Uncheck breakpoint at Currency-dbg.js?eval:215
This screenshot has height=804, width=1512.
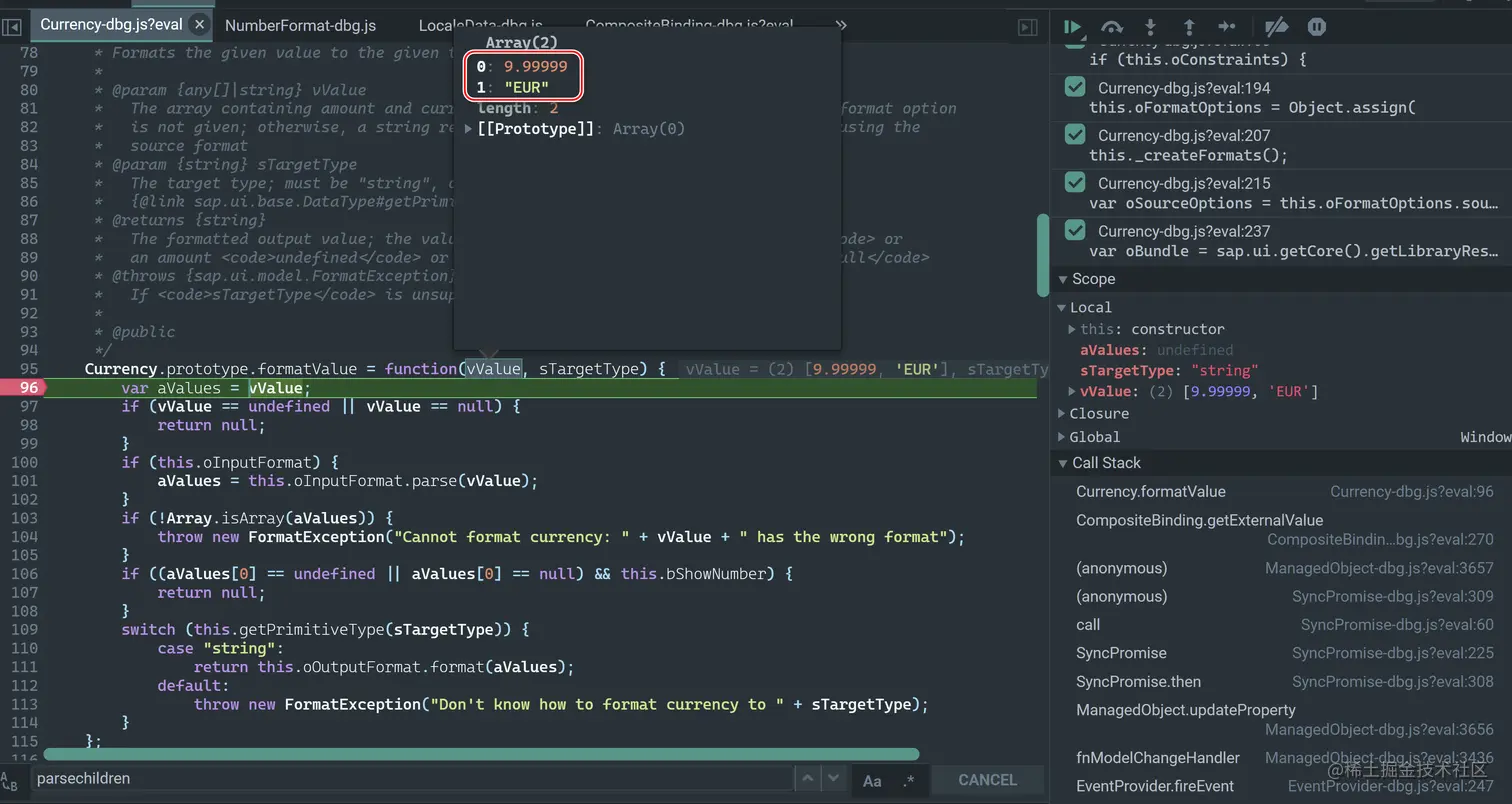coord(1075,182)
